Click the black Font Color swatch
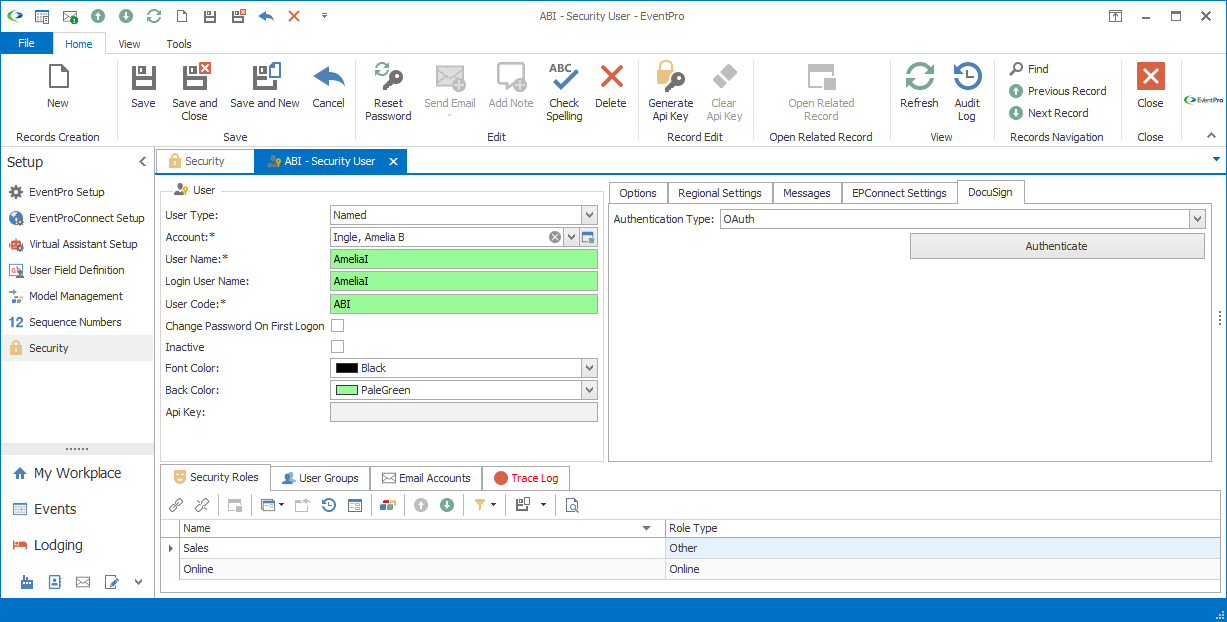The height and width of the screenshot is (622, 1227). [x=347, y=368]
